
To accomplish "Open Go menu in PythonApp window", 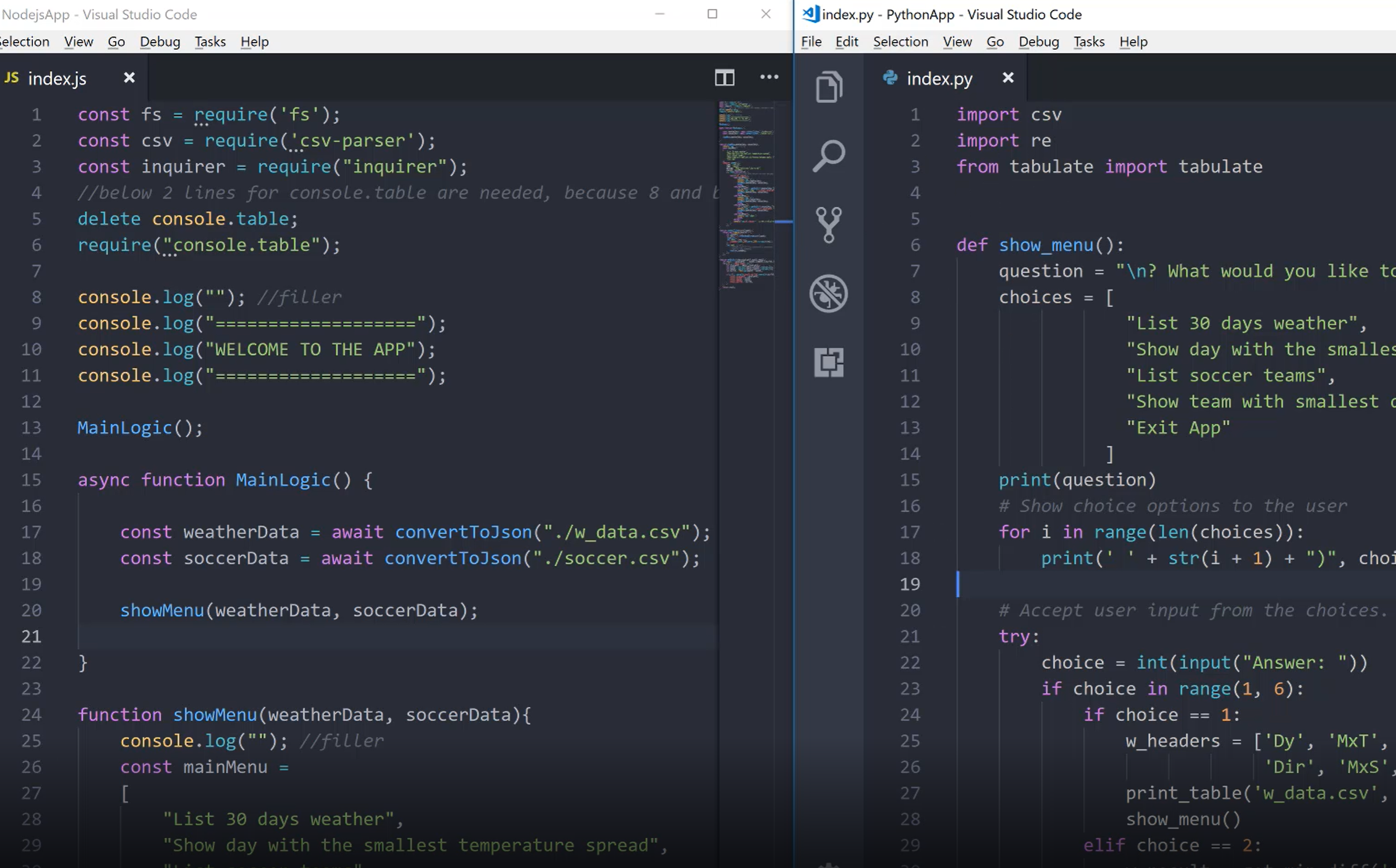I will tap(995, 42).
